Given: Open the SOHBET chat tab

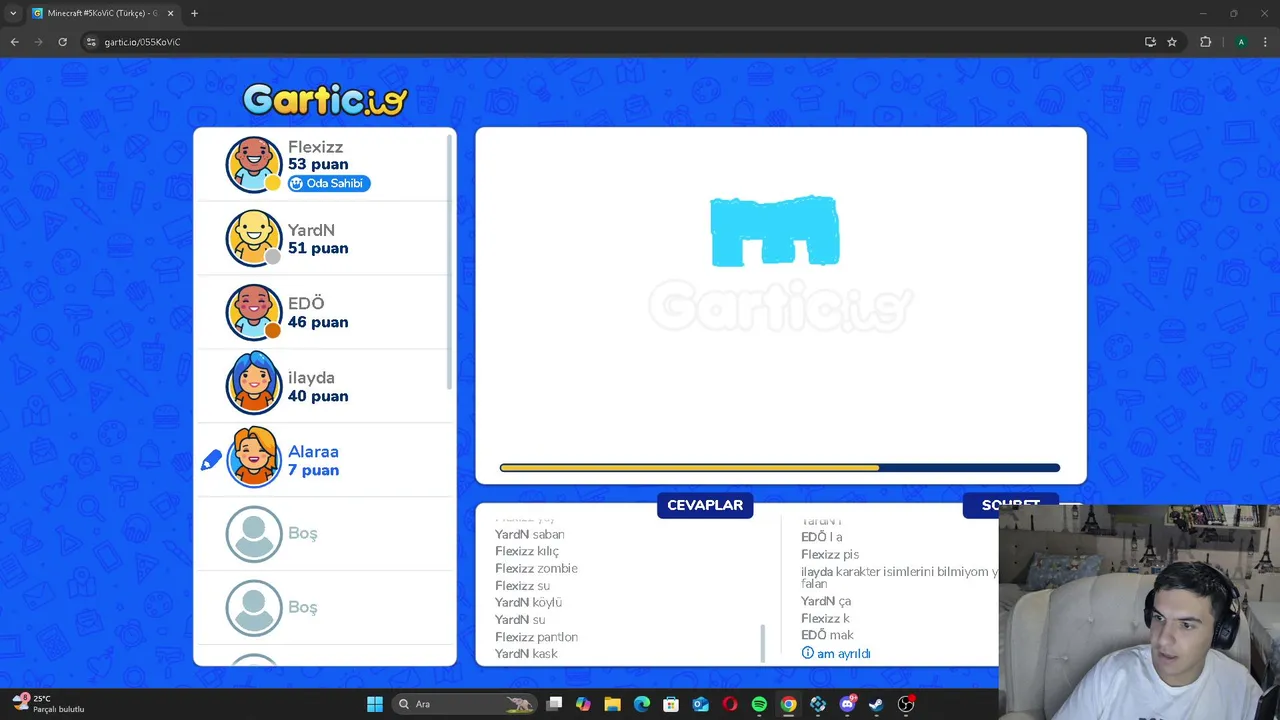Looking at the screenshot, I should click(x=1010, y=505).
